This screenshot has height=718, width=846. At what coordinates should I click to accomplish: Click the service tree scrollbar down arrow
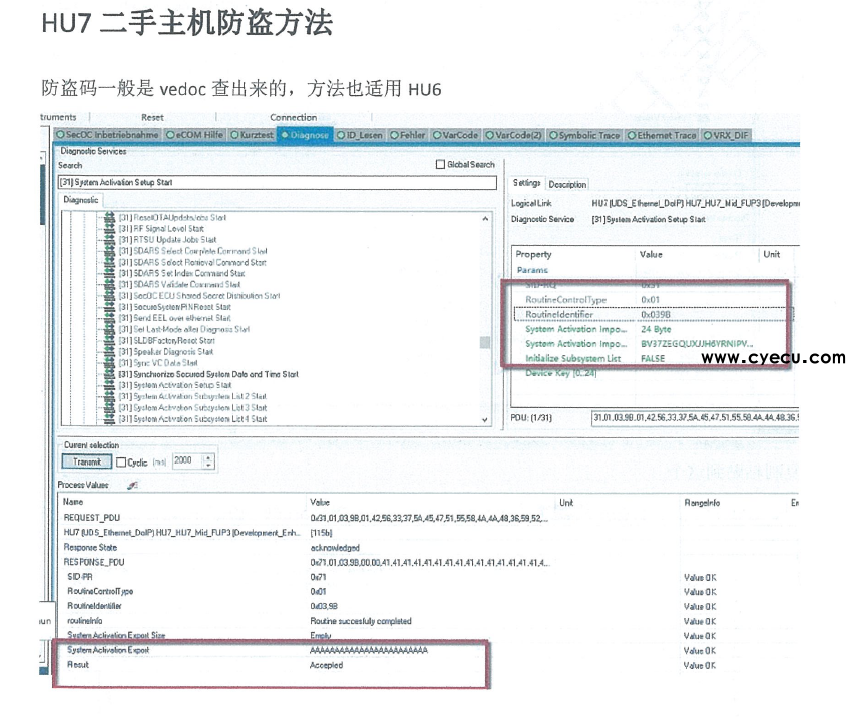[485, 420]
